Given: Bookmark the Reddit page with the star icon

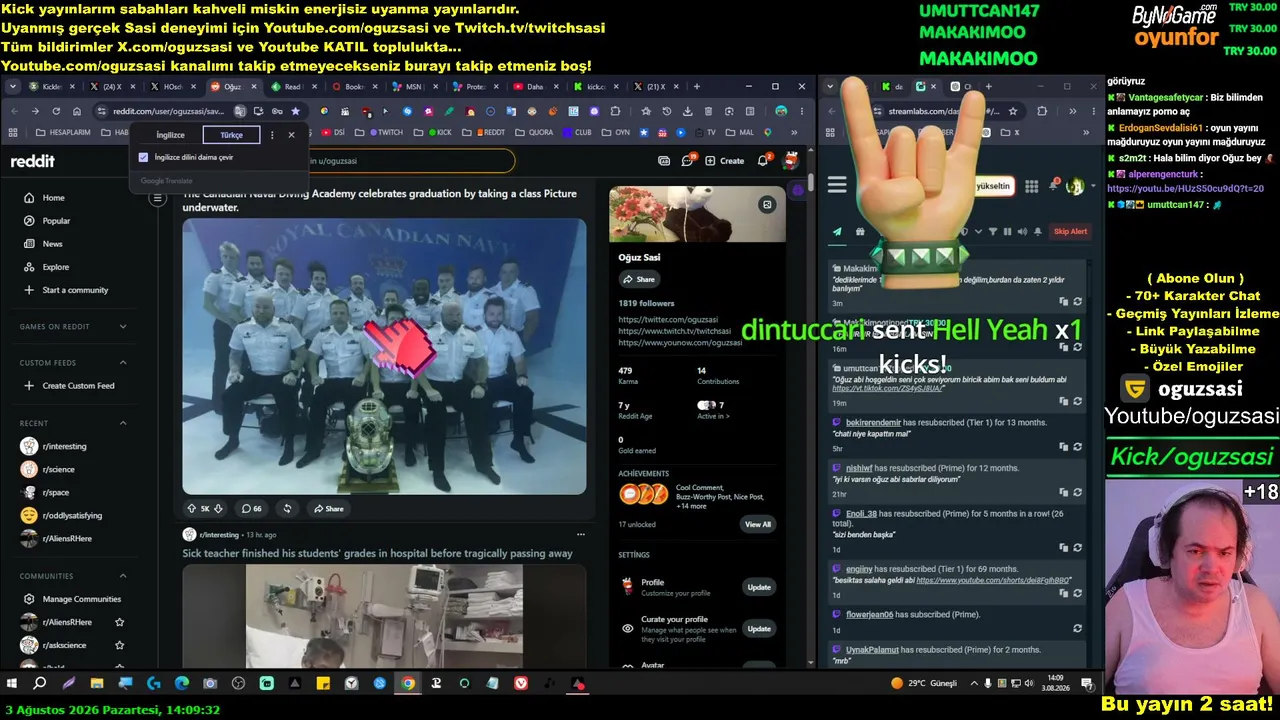Looking at the screenshot, I should [x=295, y=111].
